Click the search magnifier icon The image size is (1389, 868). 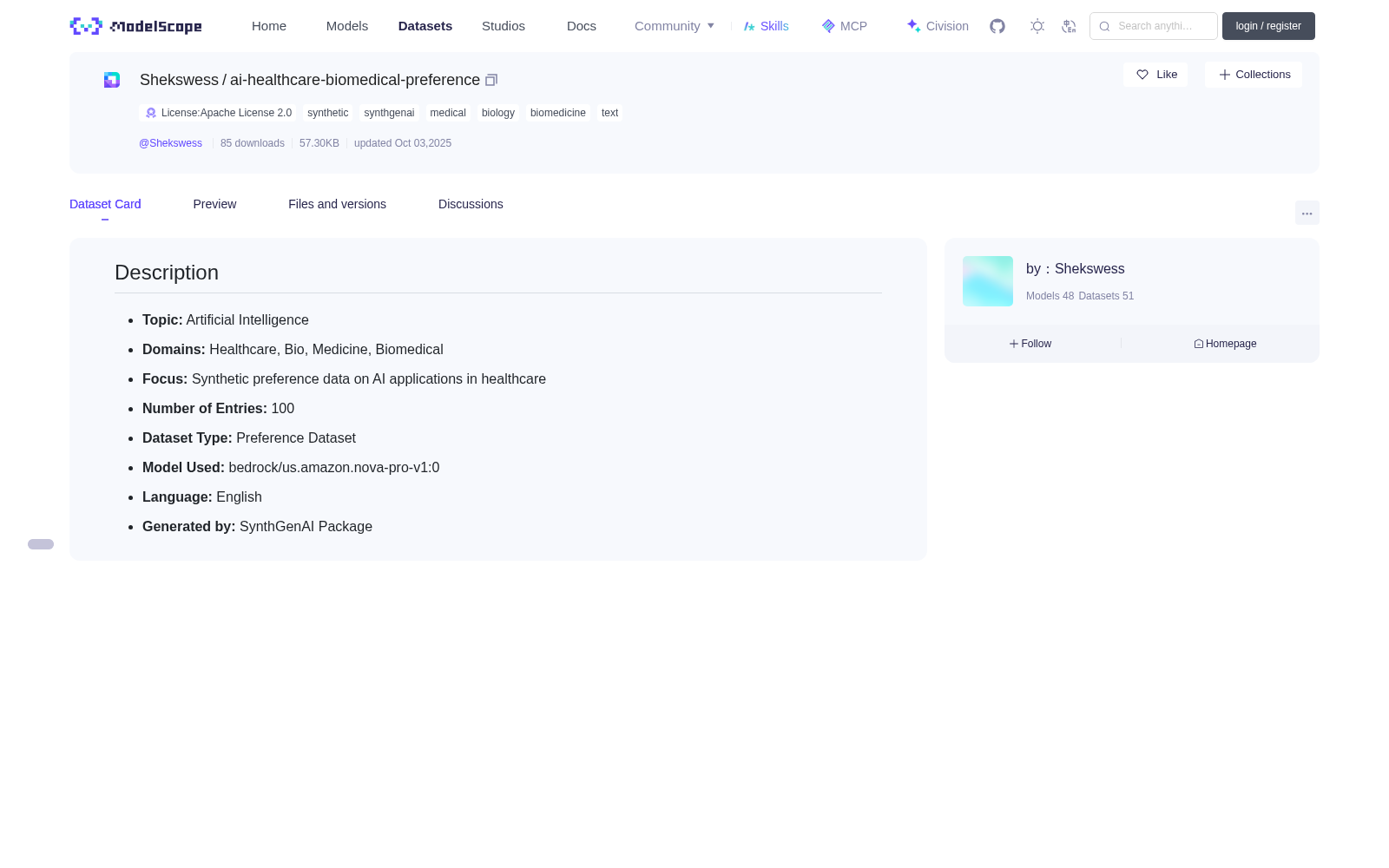1104,26
